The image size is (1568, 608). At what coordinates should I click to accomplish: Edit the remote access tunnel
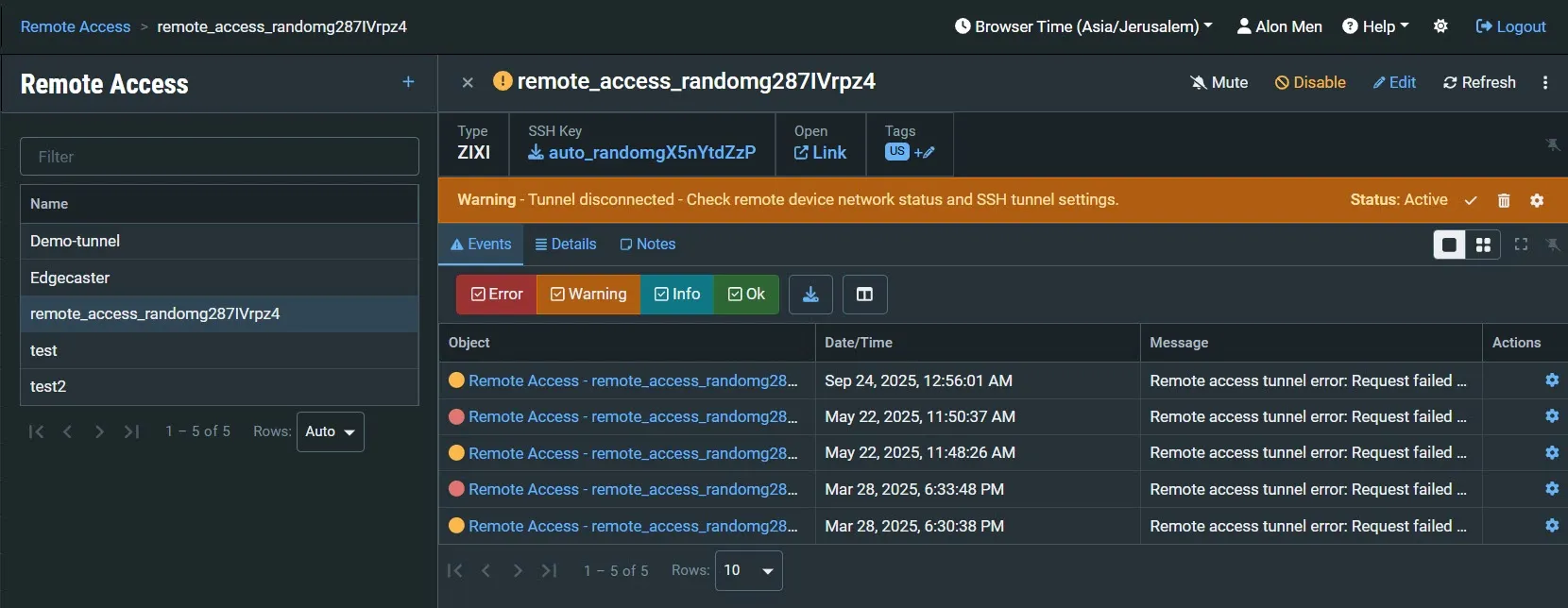click(1394, 83)
